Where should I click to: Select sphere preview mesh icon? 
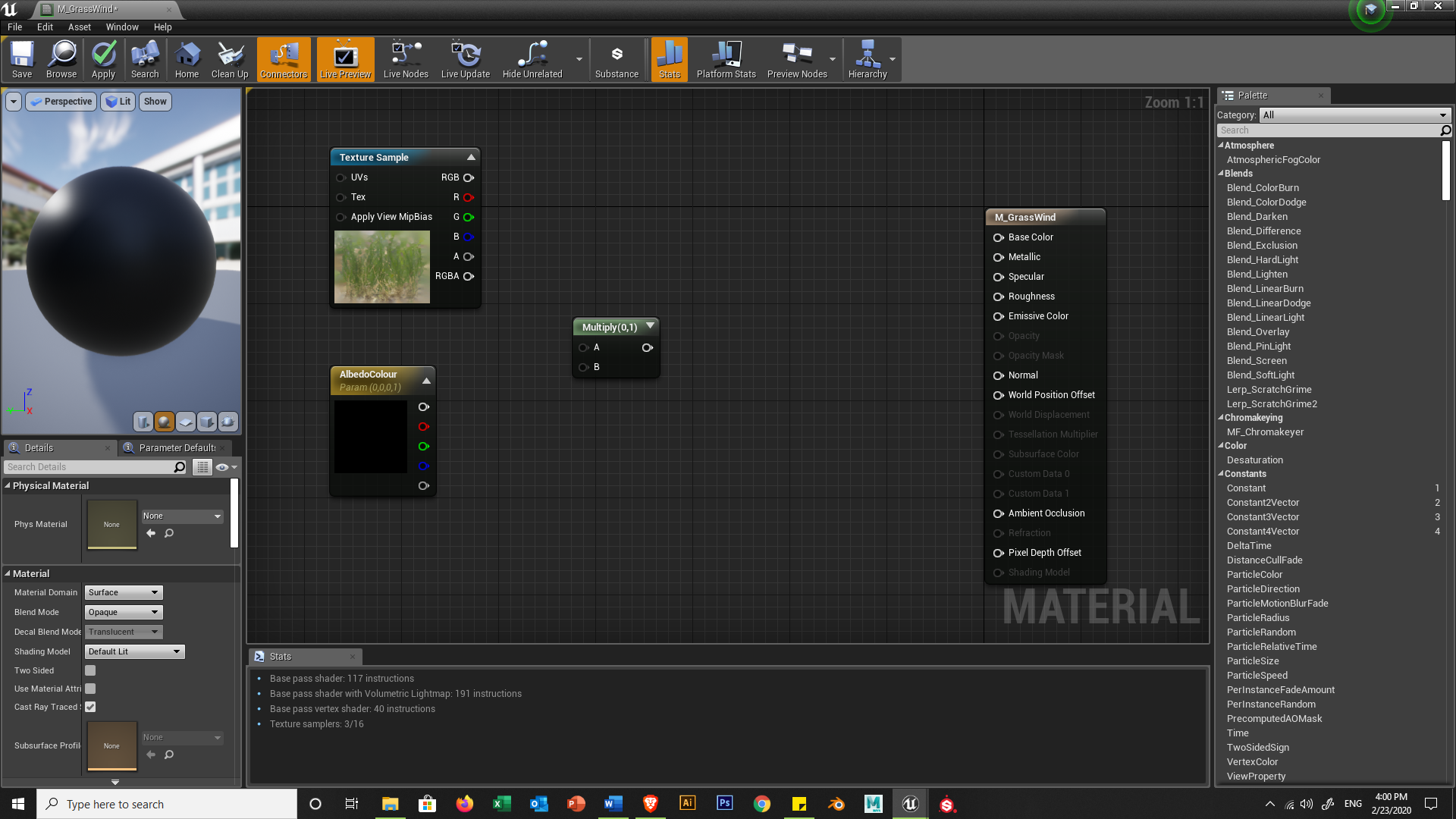click(164, 422)
